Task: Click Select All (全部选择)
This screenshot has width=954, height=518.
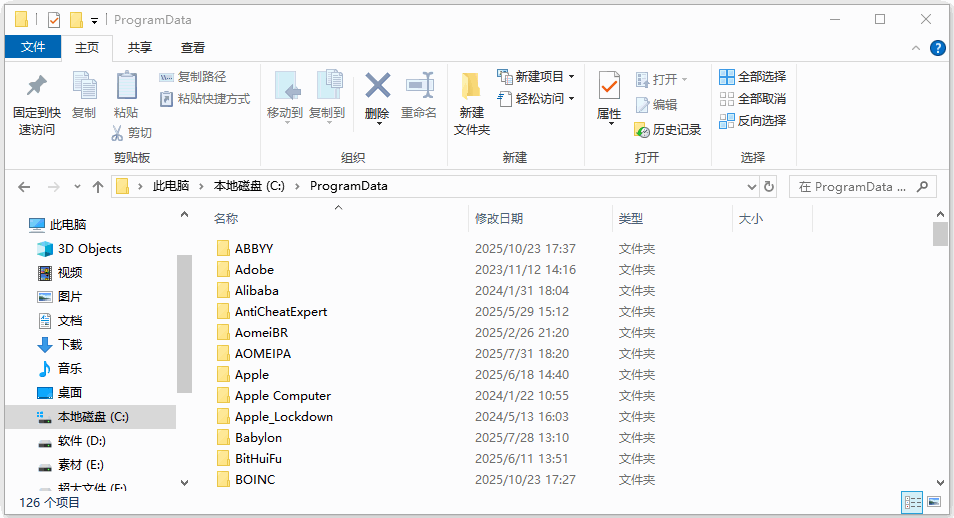Action: click(x=753, y=77)
